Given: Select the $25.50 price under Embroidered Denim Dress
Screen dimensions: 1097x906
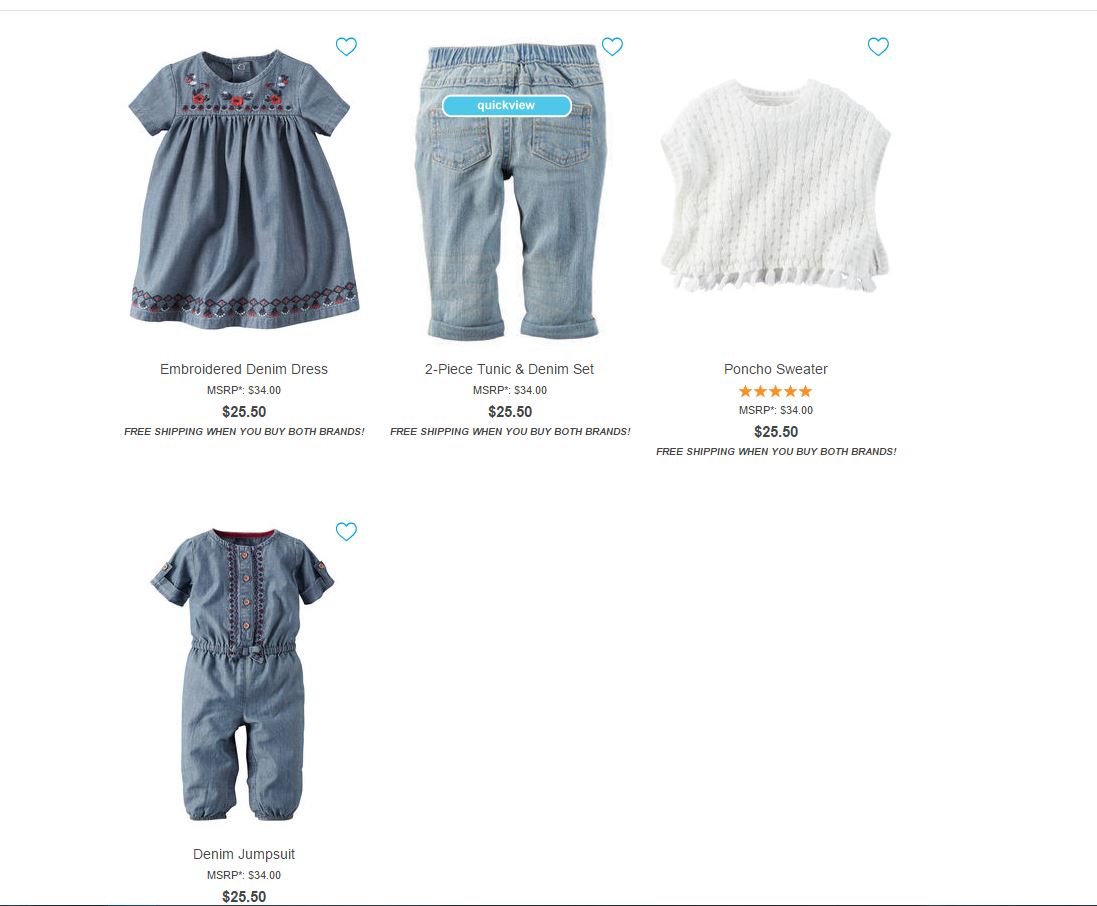Looking at the screenshot, I should [x=244, y=411].
